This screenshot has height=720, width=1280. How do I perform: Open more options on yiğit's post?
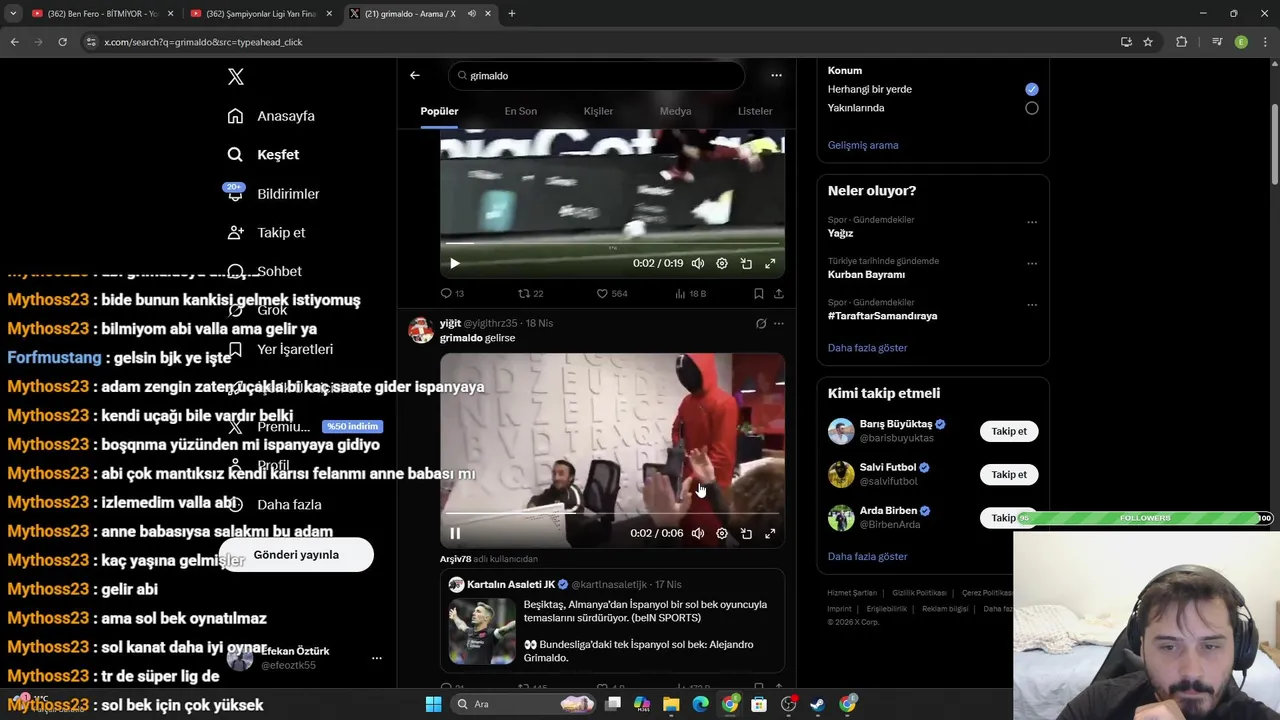pyautogui.click(x=779, y=323)
